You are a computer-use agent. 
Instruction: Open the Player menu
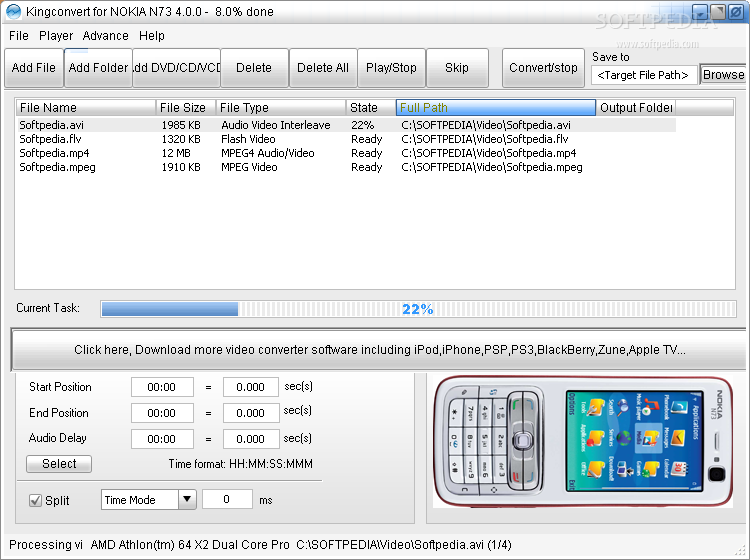[x=56, y=36]
